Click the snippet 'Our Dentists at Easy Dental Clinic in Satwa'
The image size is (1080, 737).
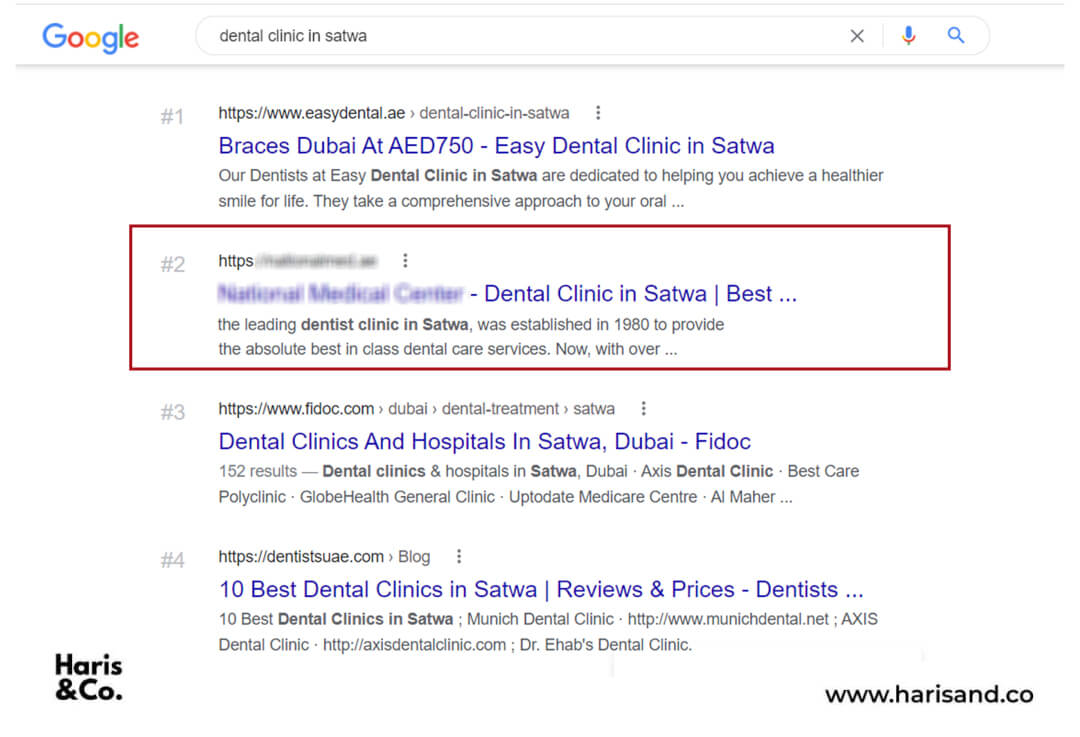pos(550,188)
